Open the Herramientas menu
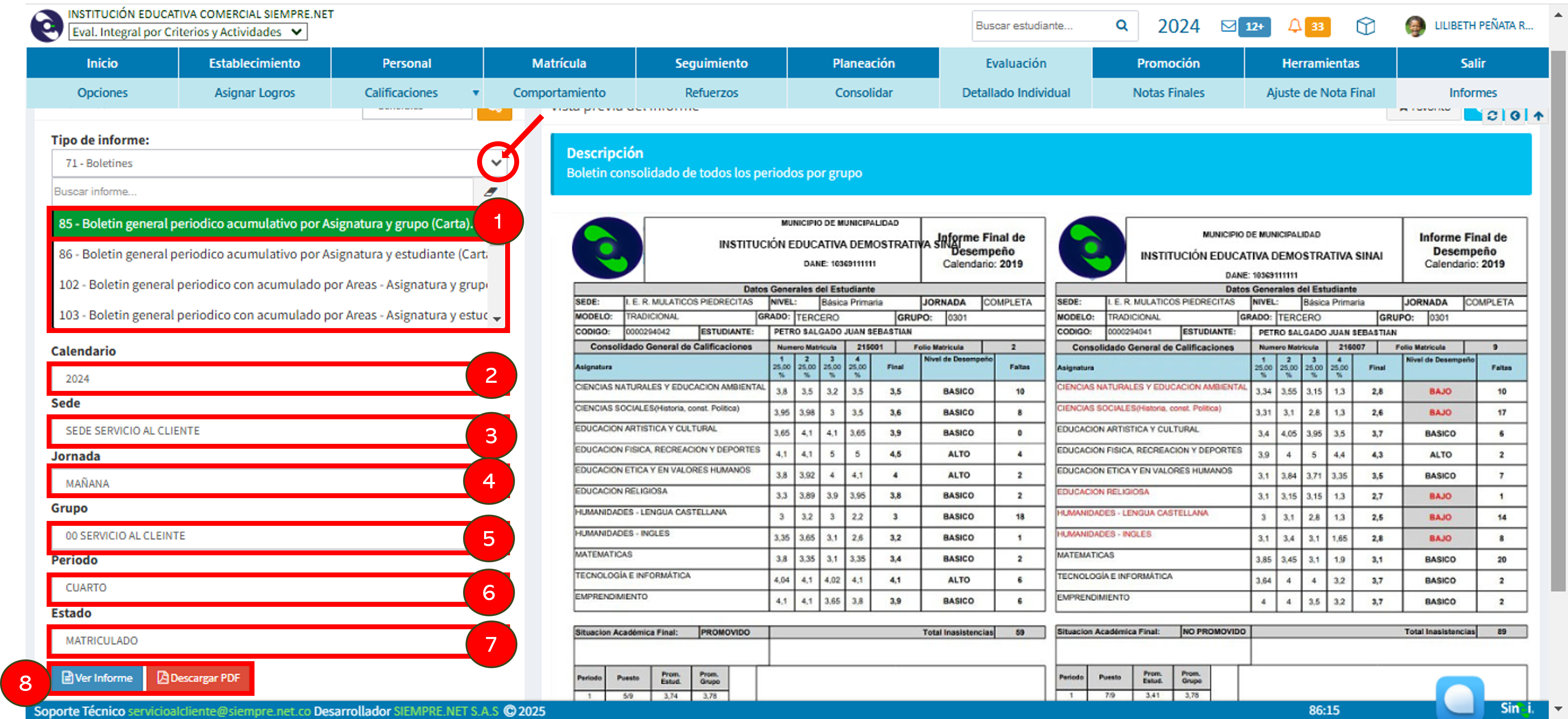The image size is (1568, 719). (x=1320, y=63)
